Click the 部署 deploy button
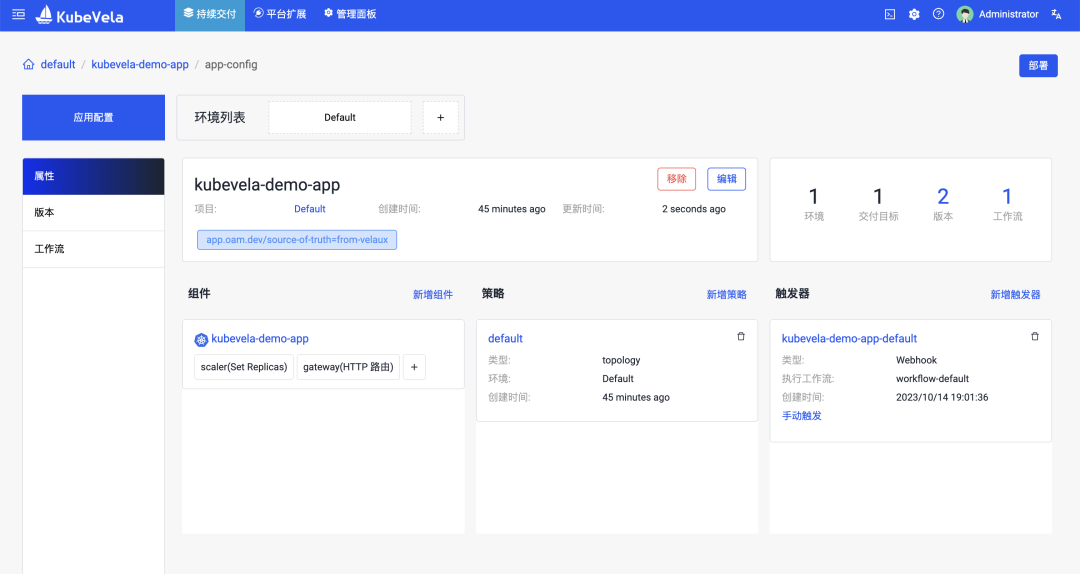 pyautogui.click(x=1039, y=65)
